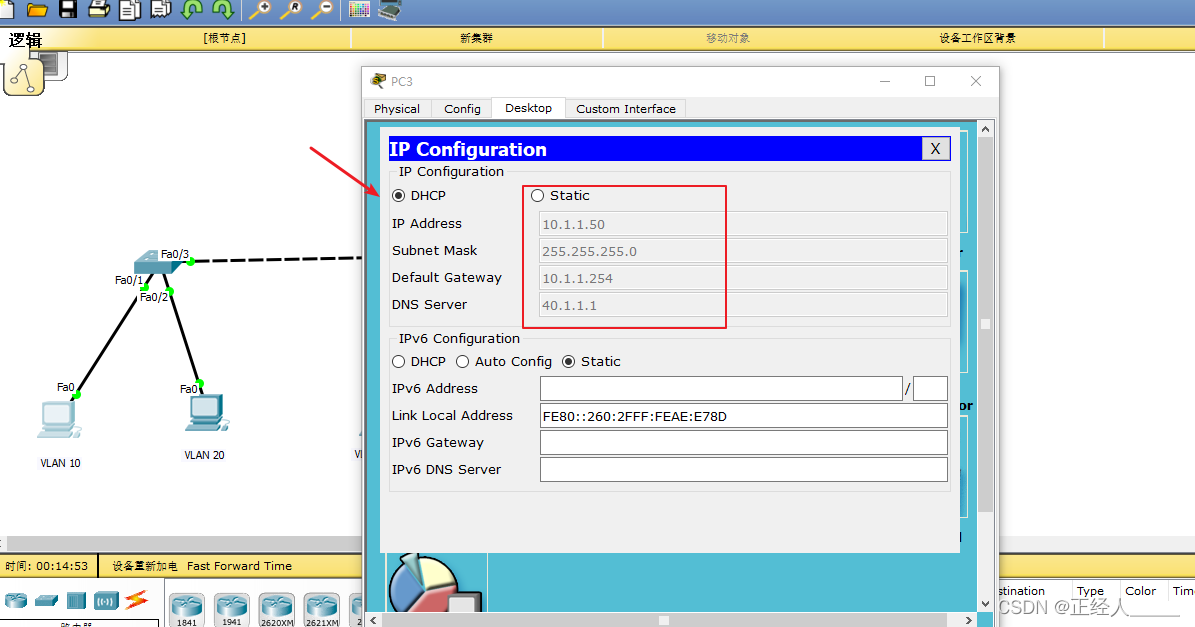1195x627 pixels.
Task: Open the color palette dialog icon
Action: 358,10
